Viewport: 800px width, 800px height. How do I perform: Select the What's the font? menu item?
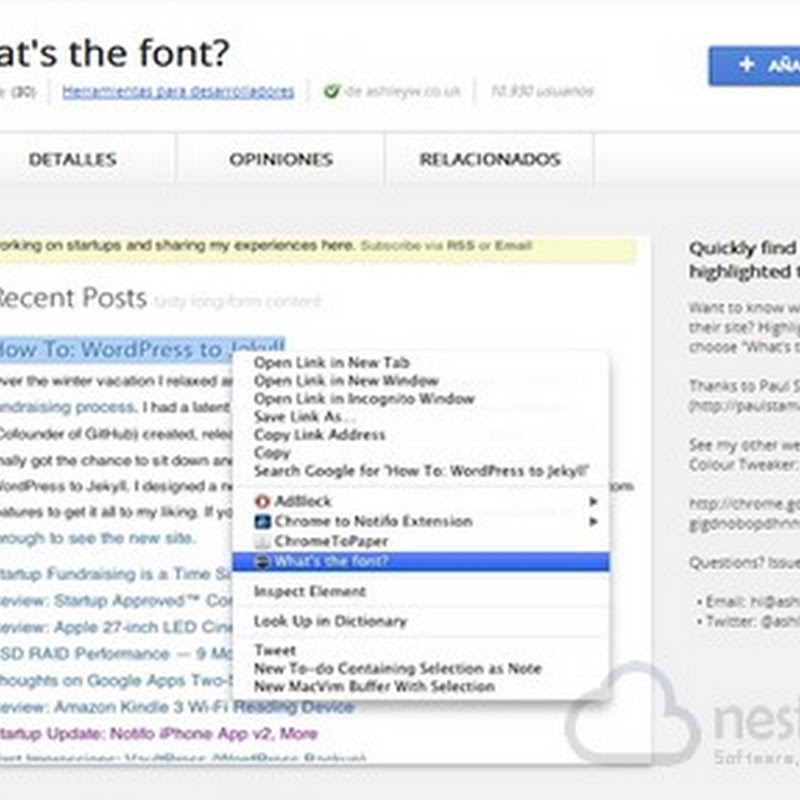[x=420, y=561]
